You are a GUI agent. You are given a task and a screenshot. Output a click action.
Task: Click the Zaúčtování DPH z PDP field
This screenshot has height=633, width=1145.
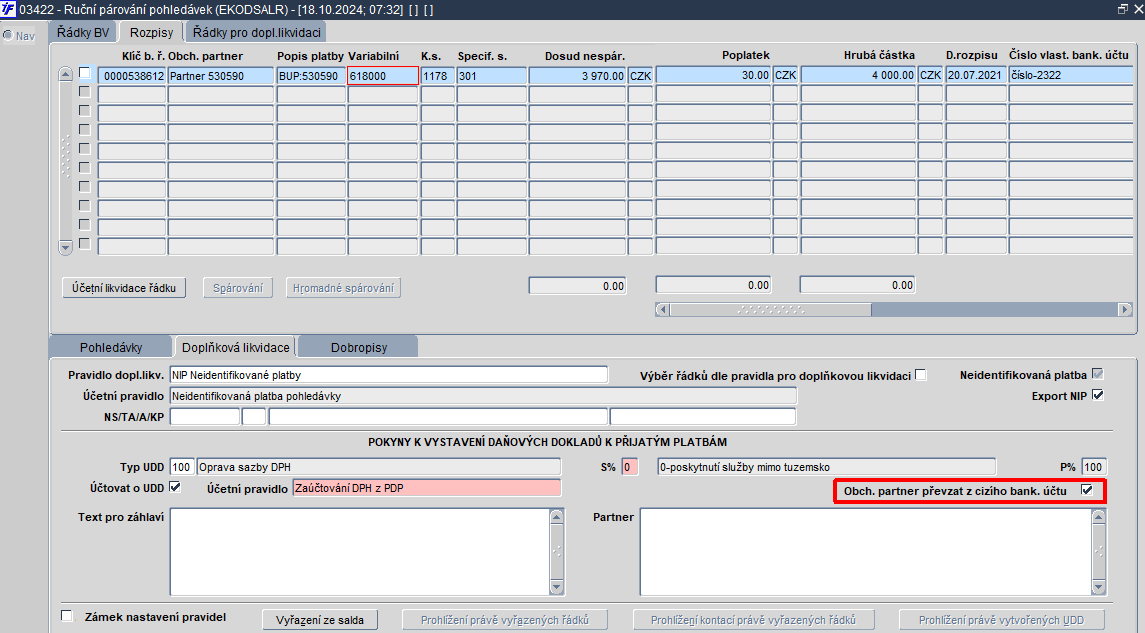pyautogui.click(x=427, y=488)
